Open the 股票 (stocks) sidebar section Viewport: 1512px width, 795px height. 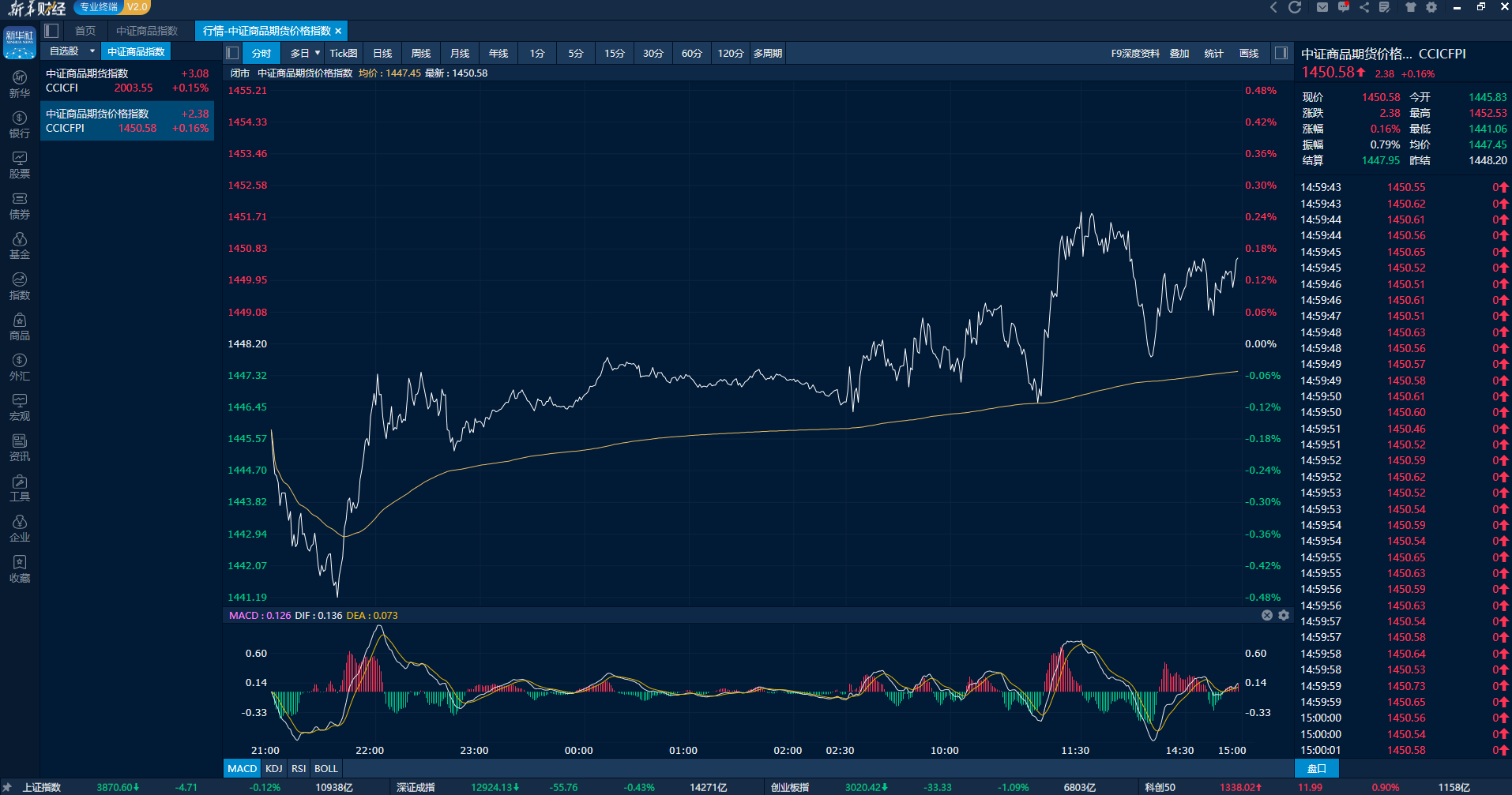(20, 165)
